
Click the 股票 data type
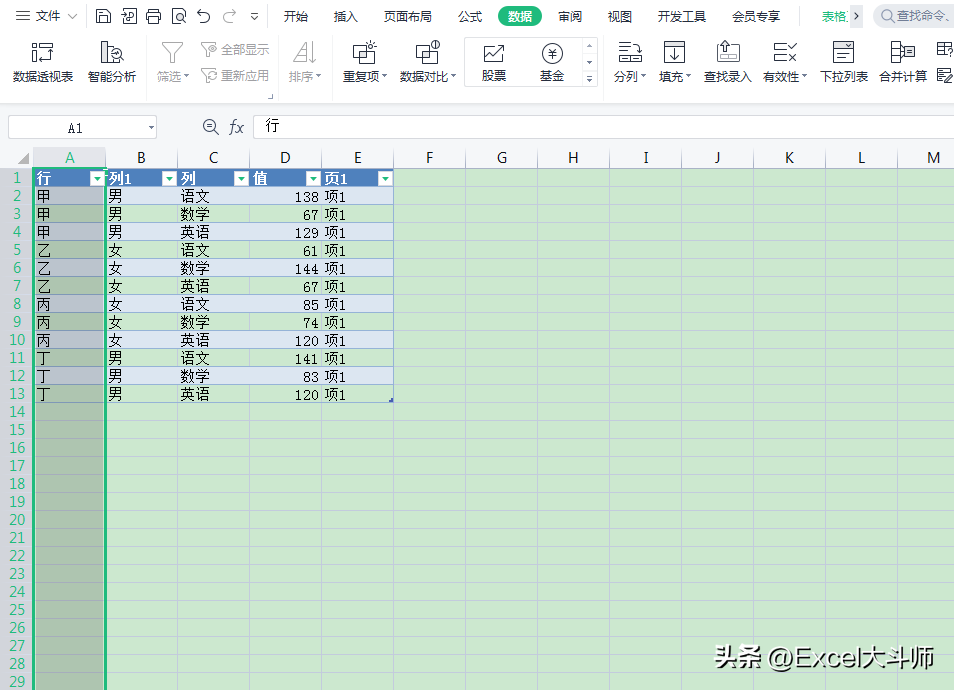(494, 62)
